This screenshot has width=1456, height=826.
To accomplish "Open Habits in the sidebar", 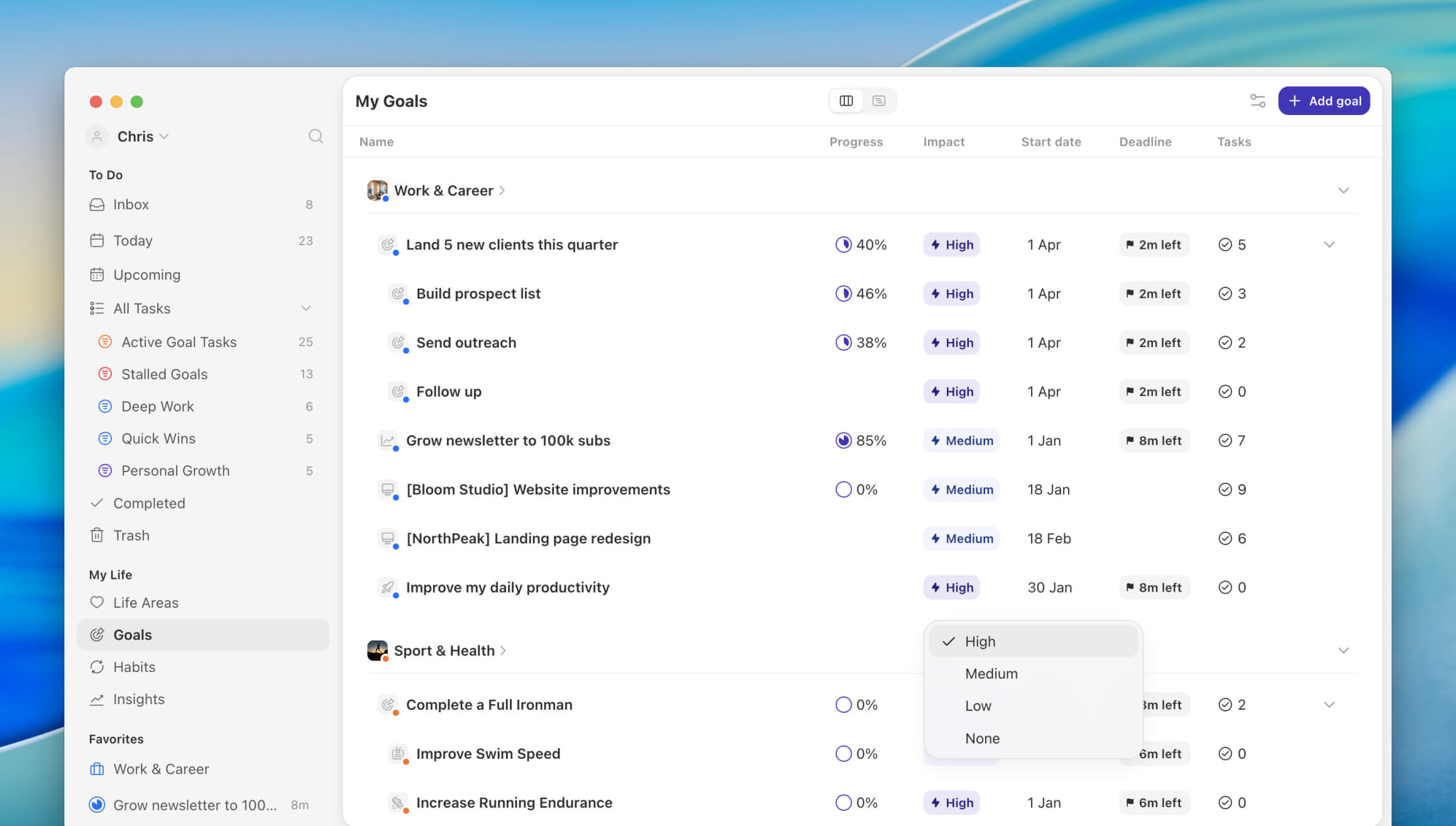I will 134,667.
